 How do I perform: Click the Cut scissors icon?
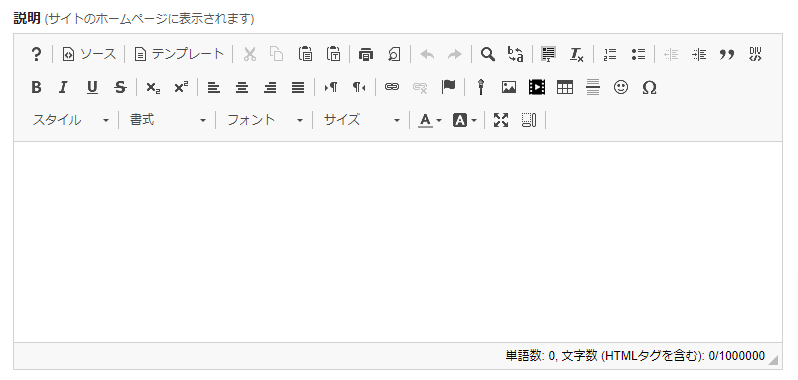pos(249,54)
